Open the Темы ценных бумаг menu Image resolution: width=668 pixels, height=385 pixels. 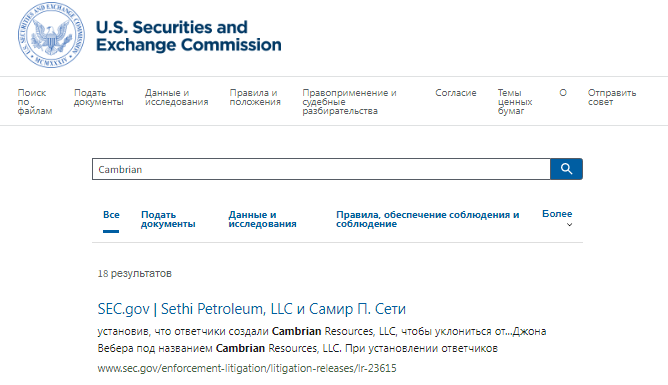515,102
